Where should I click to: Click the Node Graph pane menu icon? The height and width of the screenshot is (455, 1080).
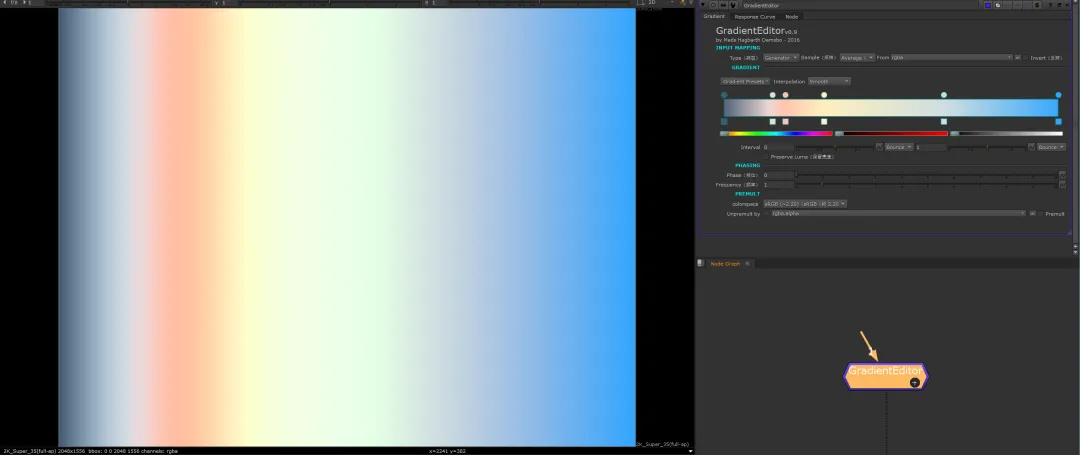click(x=700, y=263)
